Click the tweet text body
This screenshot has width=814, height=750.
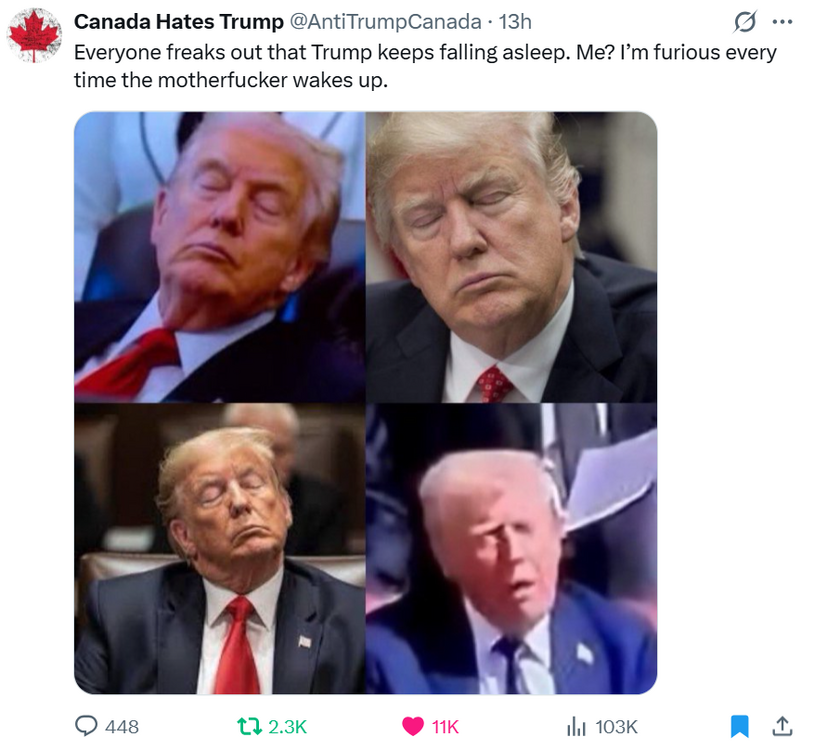coord(425,66)
